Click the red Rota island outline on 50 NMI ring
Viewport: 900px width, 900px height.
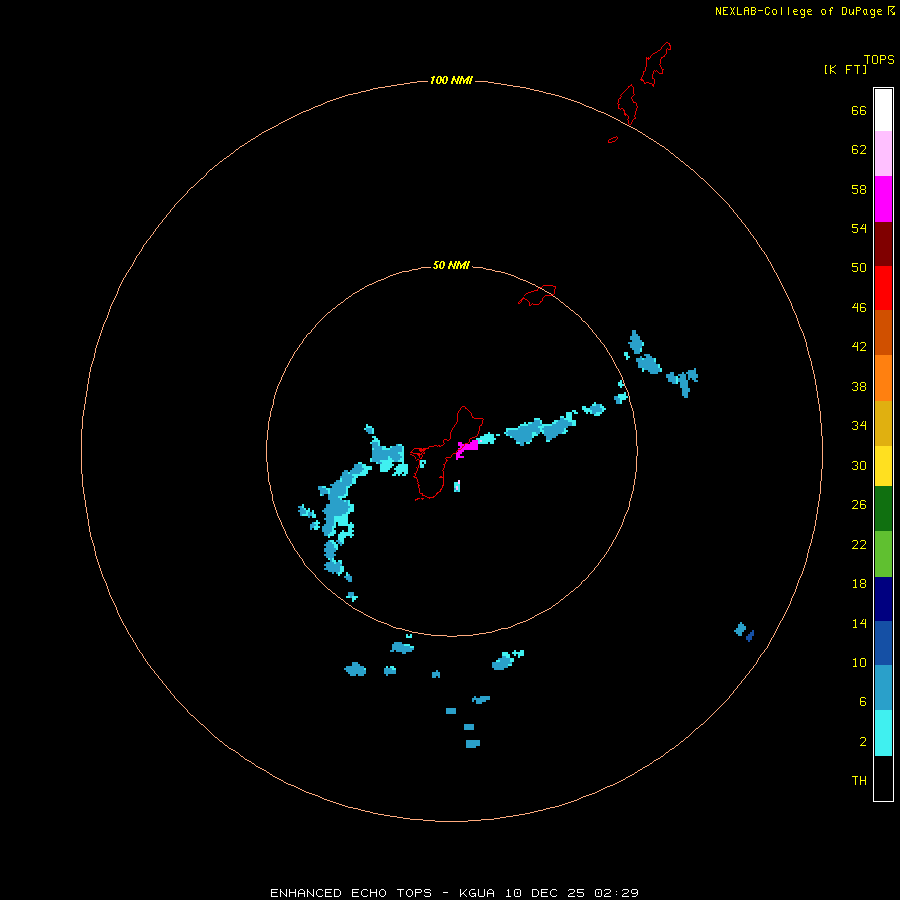pos(537,295)
